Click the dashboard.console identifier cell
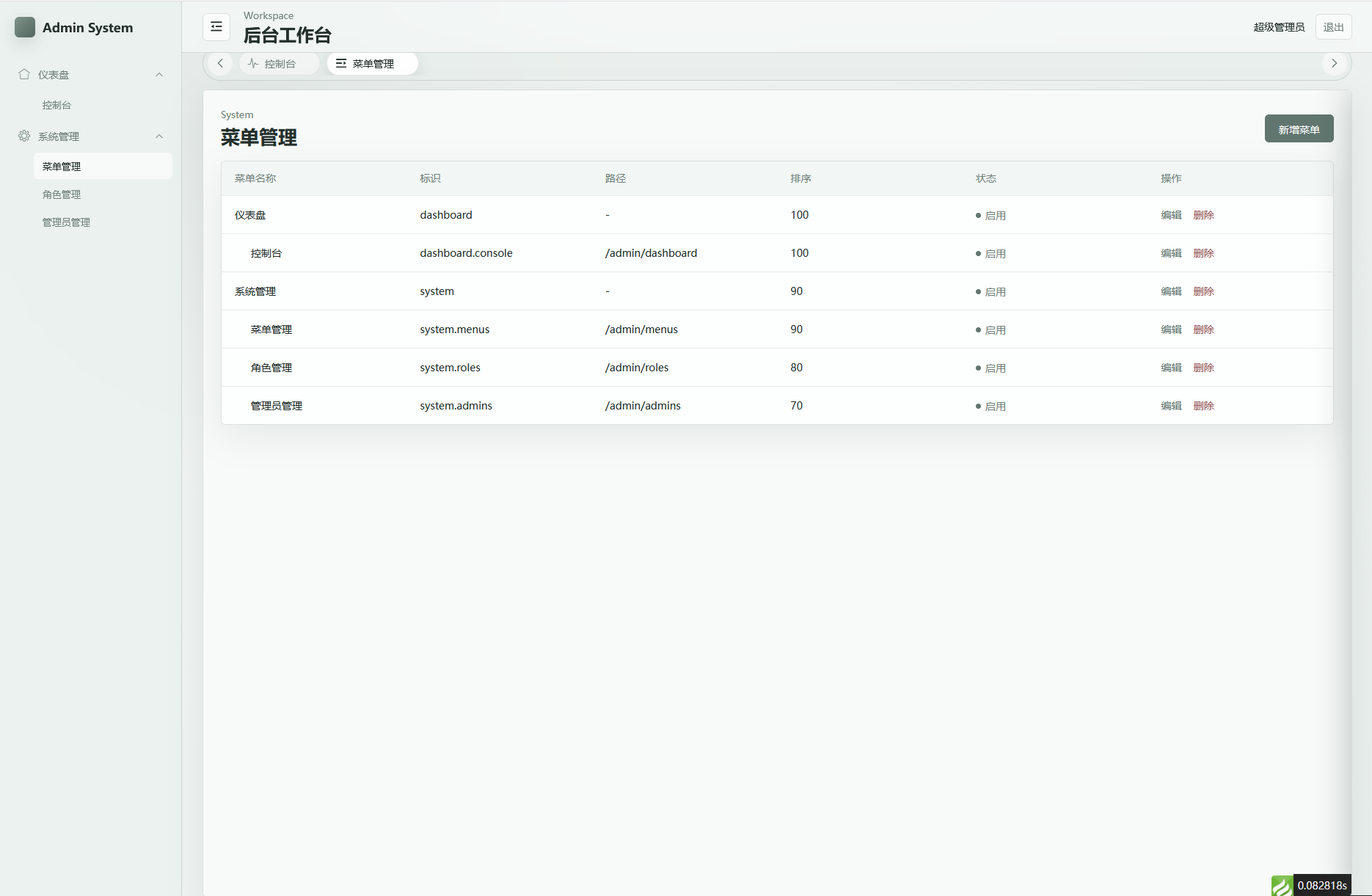 click(x=466, y=252)
